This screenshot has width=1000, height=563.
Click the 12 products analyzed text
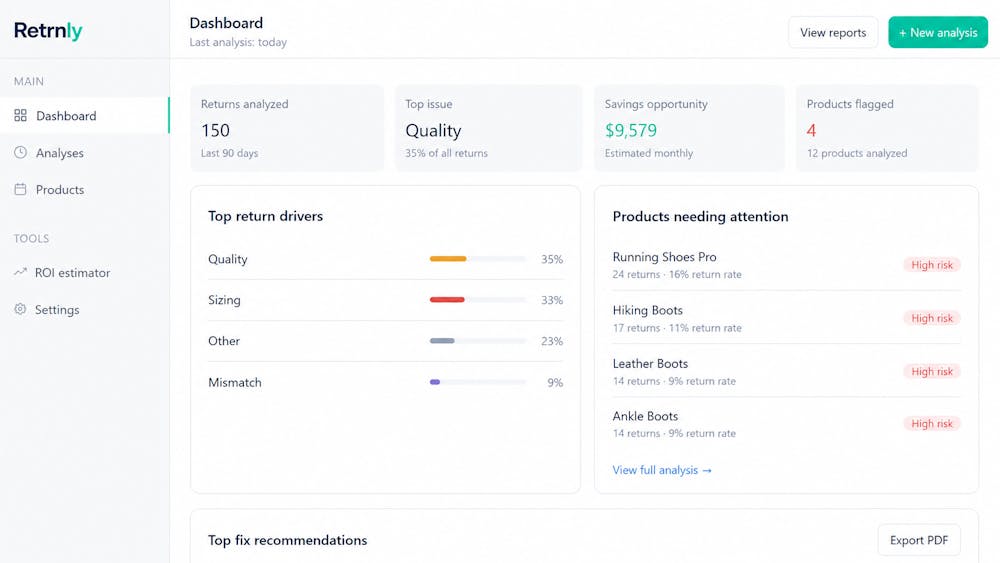pyautogui.click(x=857, y=153)
